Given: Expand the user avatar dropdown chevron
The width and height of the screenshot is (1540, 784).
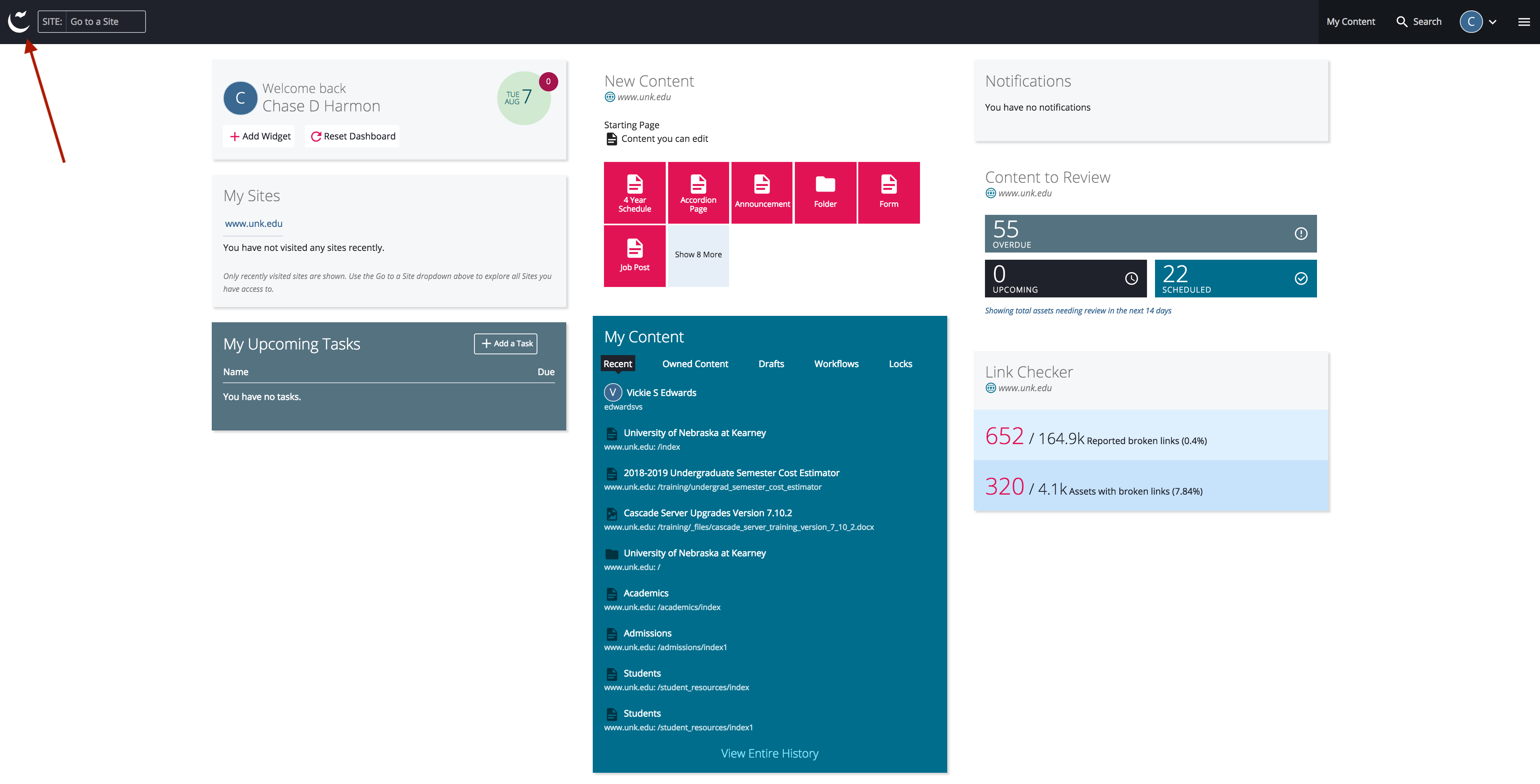Looking at the screenshot, I should pyautogui.click(x=1493, y=22).
